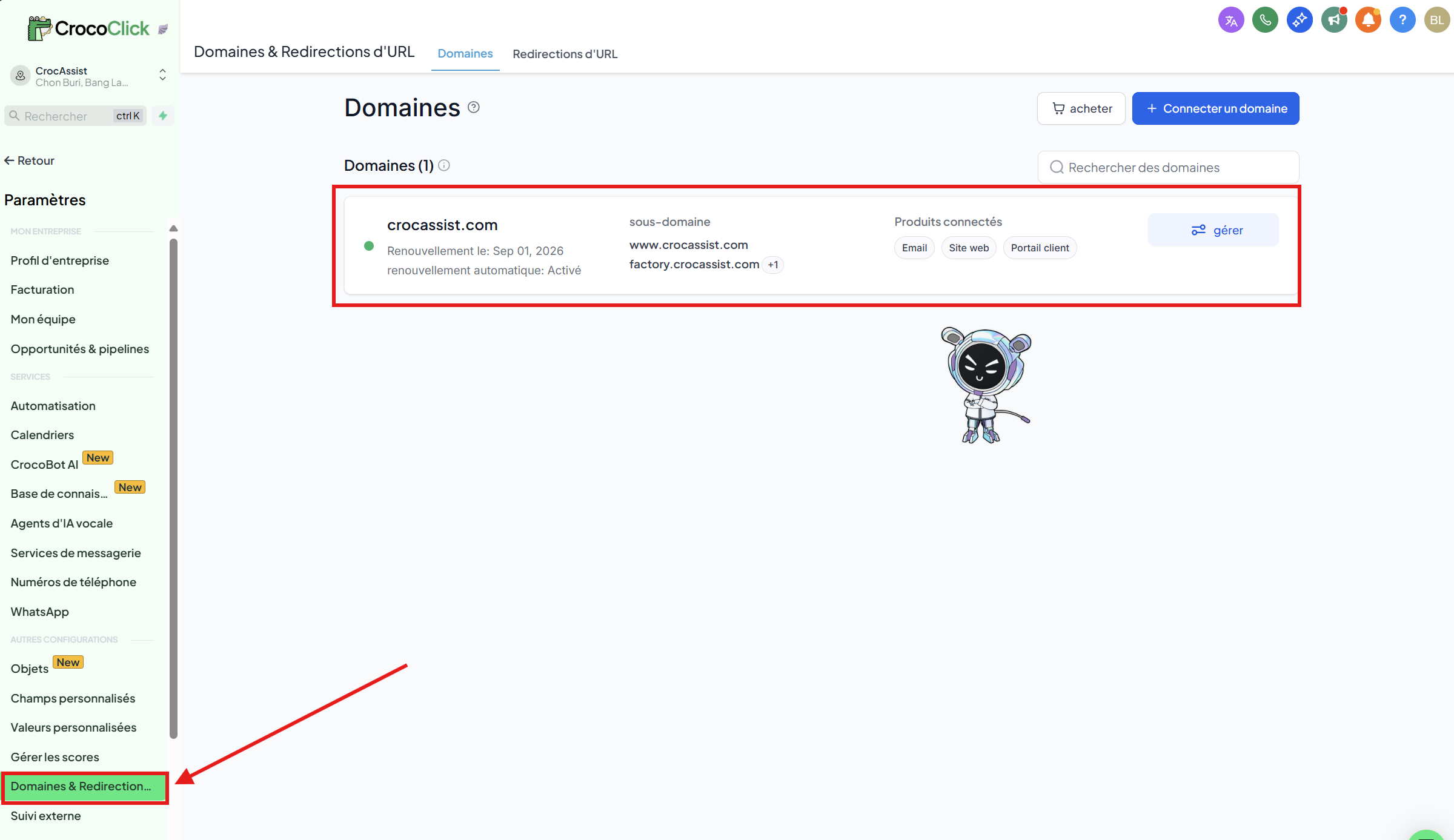
Task: Click the gérer button for crocassist.com
Action: click(1213, 230)
